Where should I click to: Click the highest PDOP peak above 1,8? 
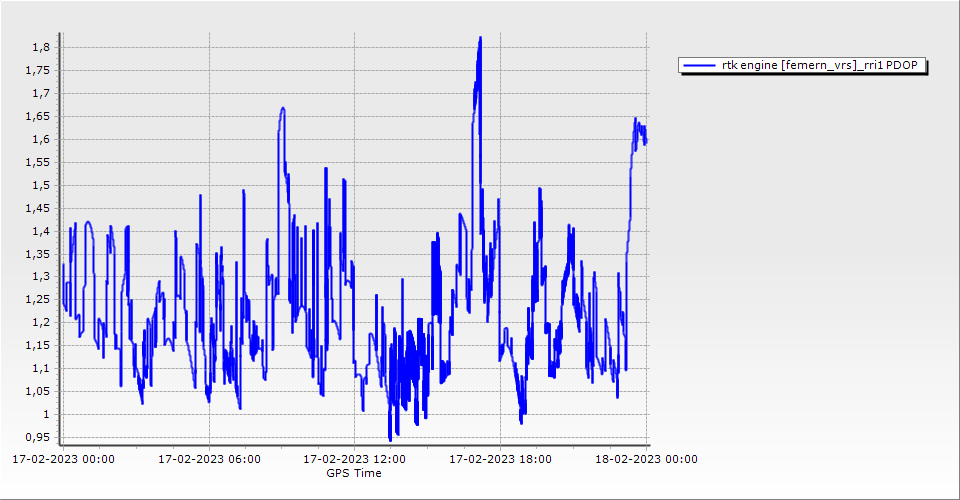tap(481, 38)
